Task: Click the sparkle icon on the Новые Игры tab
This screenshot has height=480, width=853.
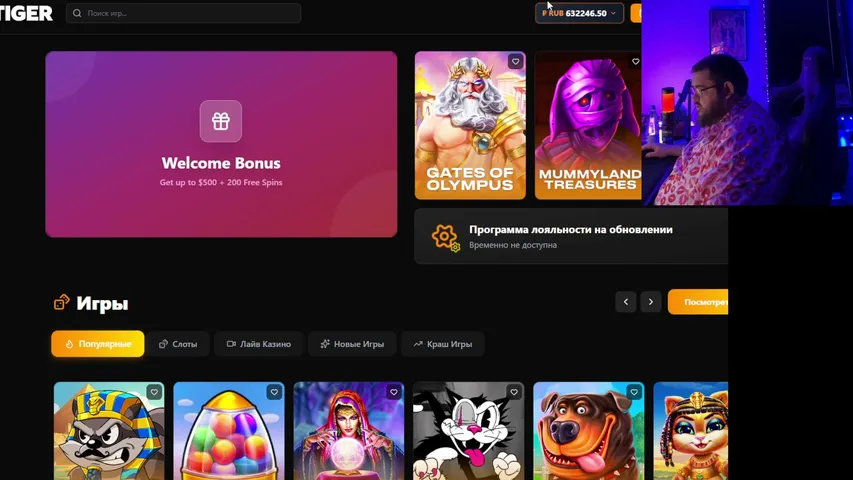Action: [x=325, y=344]
